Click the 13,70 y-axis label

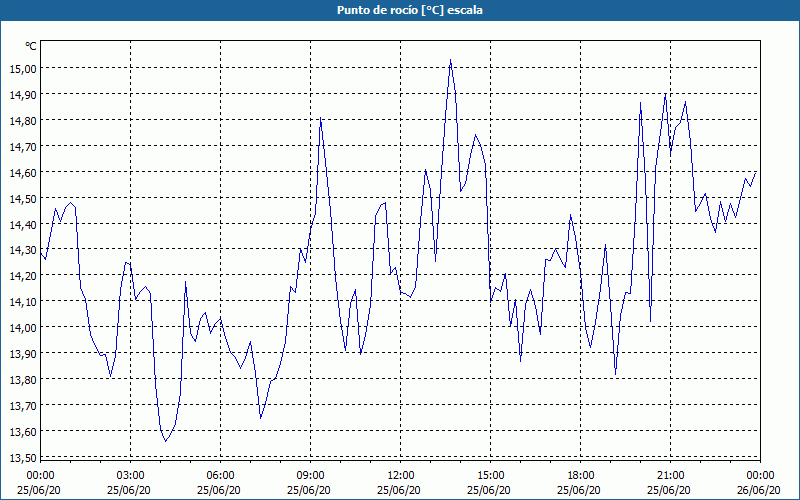(23, 406)
